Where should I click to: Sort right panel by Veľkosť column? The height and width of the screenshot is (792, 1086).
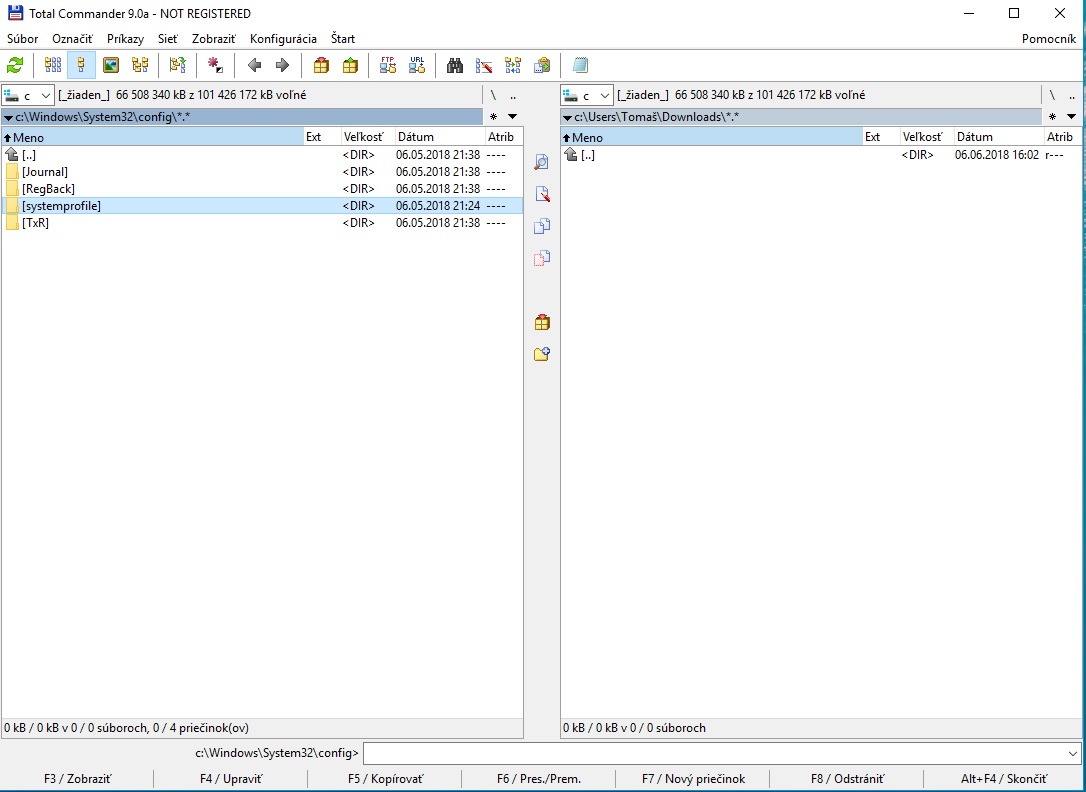point(927,137)
